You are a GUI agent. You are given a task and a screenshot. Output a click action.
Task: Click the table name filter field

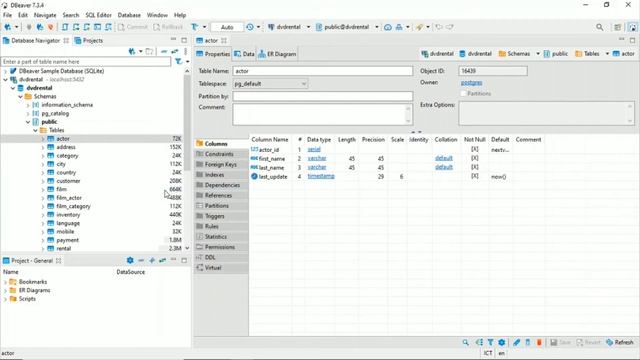(86, 61)
